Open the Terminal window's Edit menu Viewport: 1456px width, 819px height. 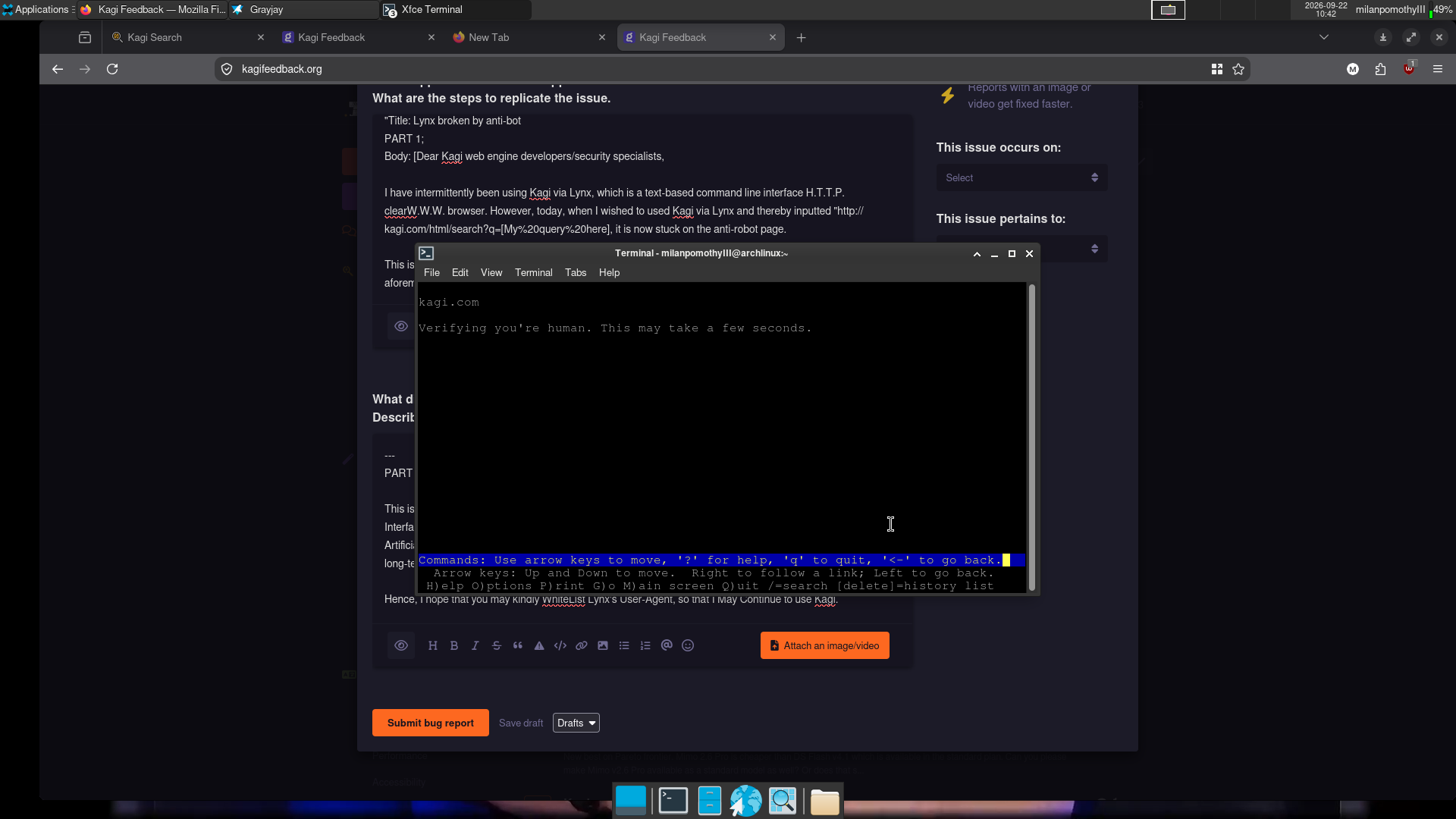(460, 272)
